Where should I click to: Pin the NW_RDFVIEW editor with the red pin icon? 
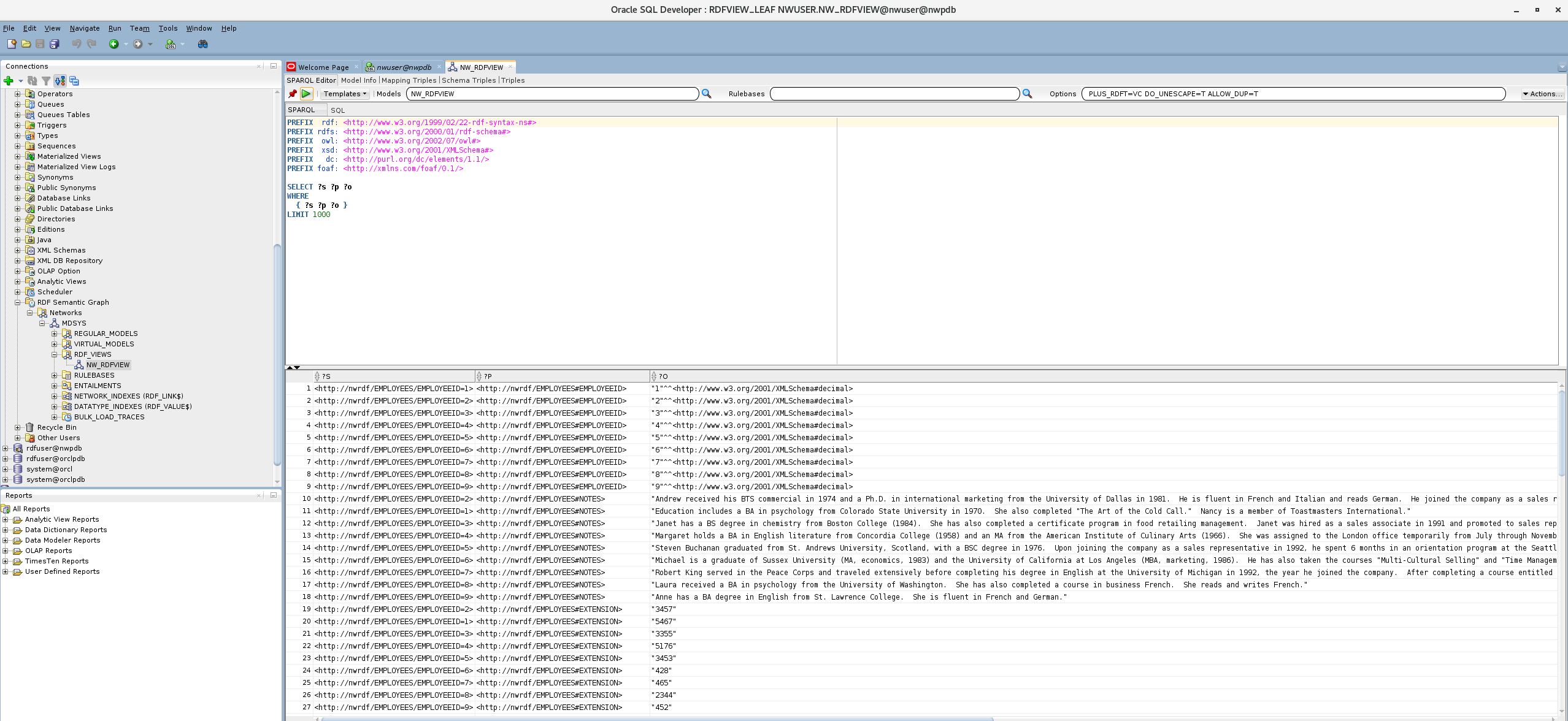293,94
